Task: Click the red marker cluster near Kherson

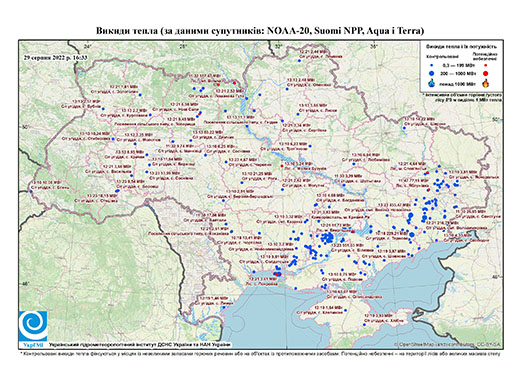Action: (277, 274)
